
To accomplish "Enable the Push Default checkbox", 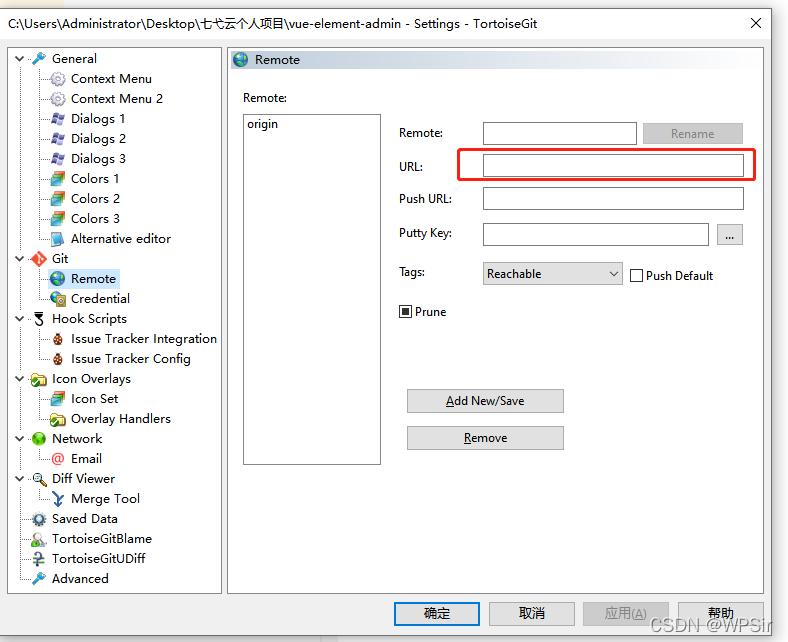I will click(x=636, y=276).
